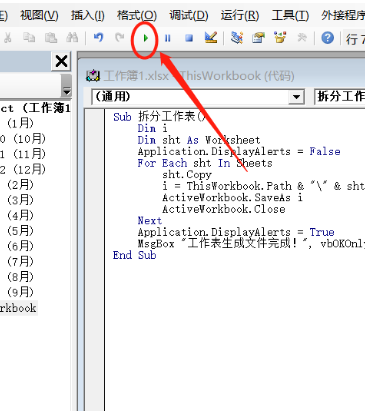Screen dimensions: 365x411
Task: Click the Toolbox icon
Action: tap(302, 38)
